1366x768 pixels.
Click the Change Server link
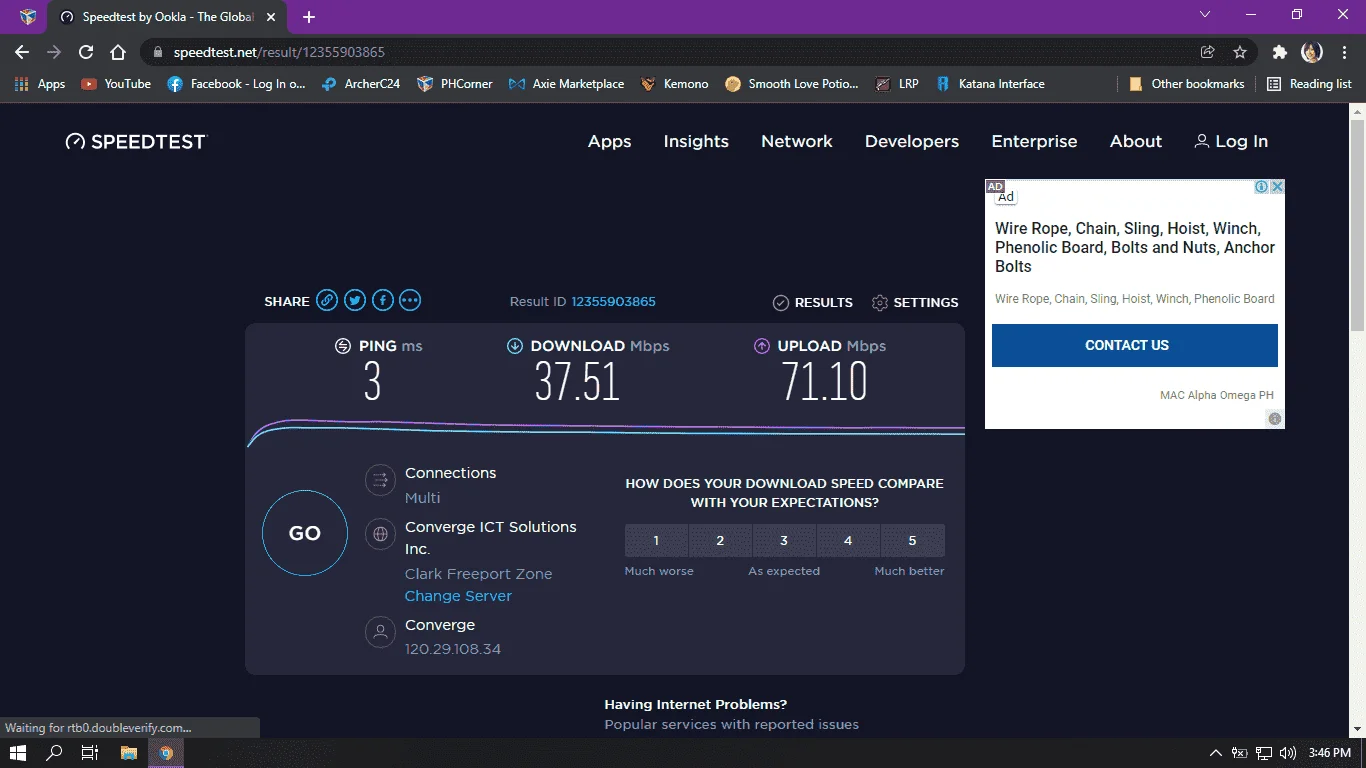pos(458,596)
